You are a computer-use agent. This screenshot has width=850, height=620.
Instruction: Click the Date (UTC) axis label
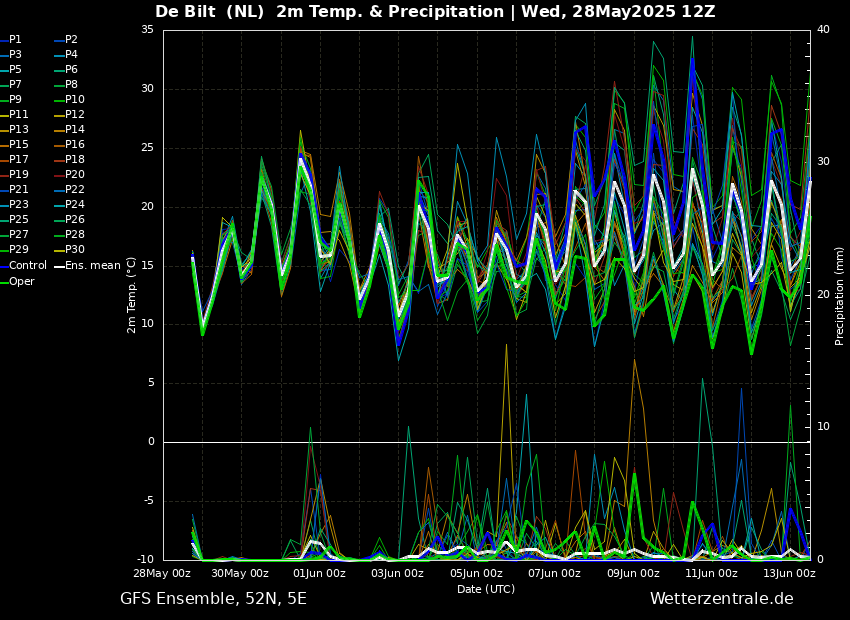click(x=486, y=589)
